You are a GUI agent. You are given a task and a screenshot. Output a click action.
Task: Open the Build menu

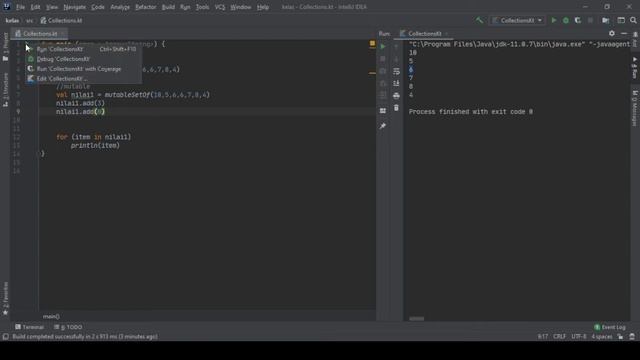coord(168,7)
